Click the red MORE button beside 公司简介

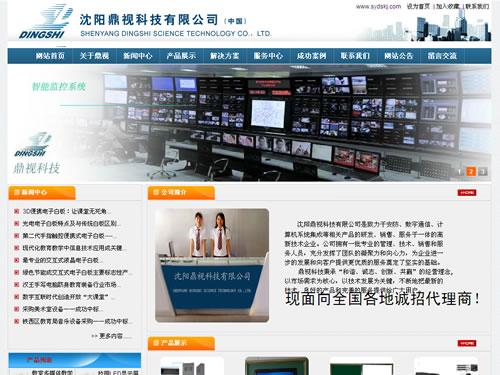(467, 193)
